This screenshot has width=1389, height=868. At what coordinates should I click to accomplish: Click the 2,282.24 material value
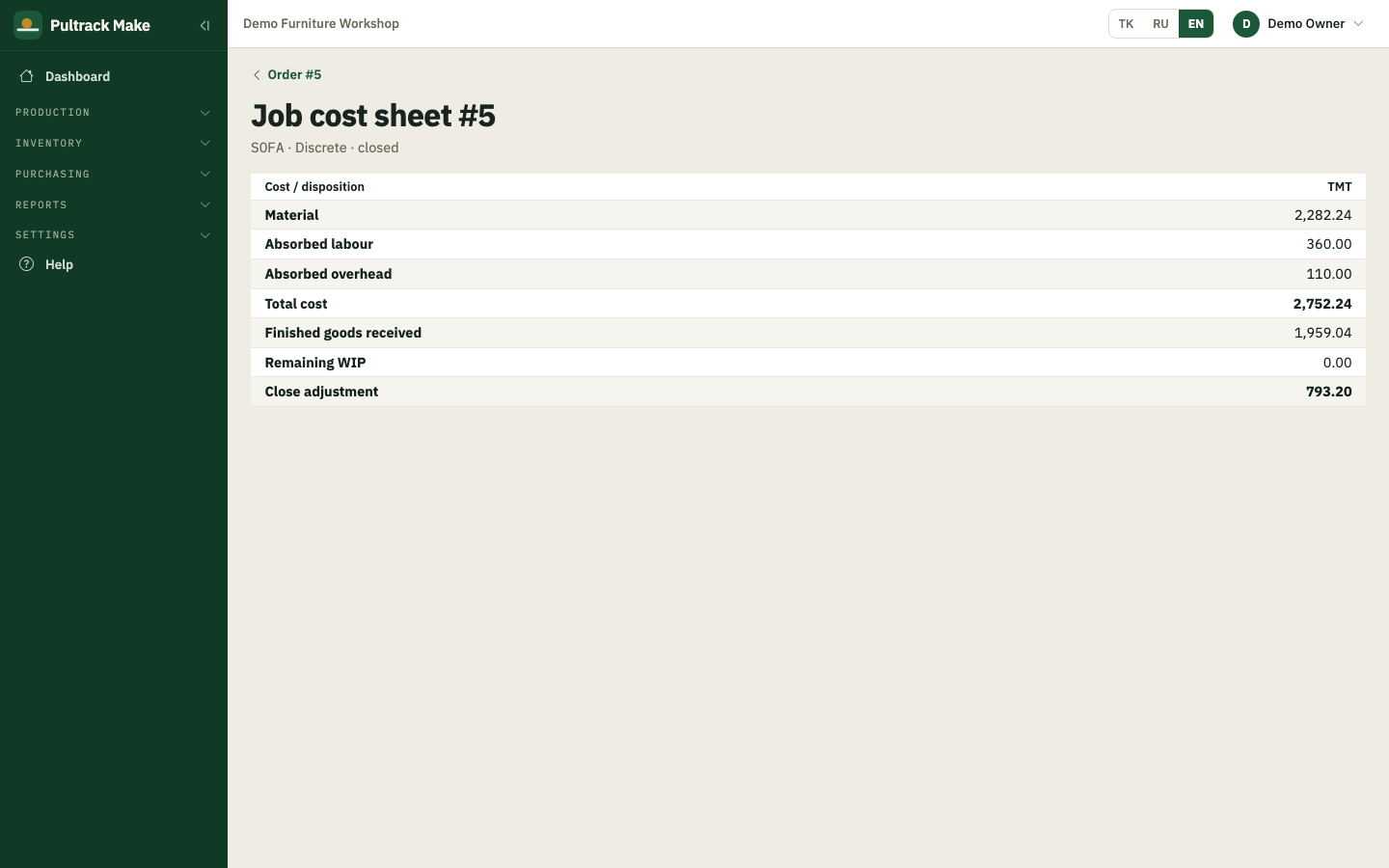click(x=1322, y=215)
